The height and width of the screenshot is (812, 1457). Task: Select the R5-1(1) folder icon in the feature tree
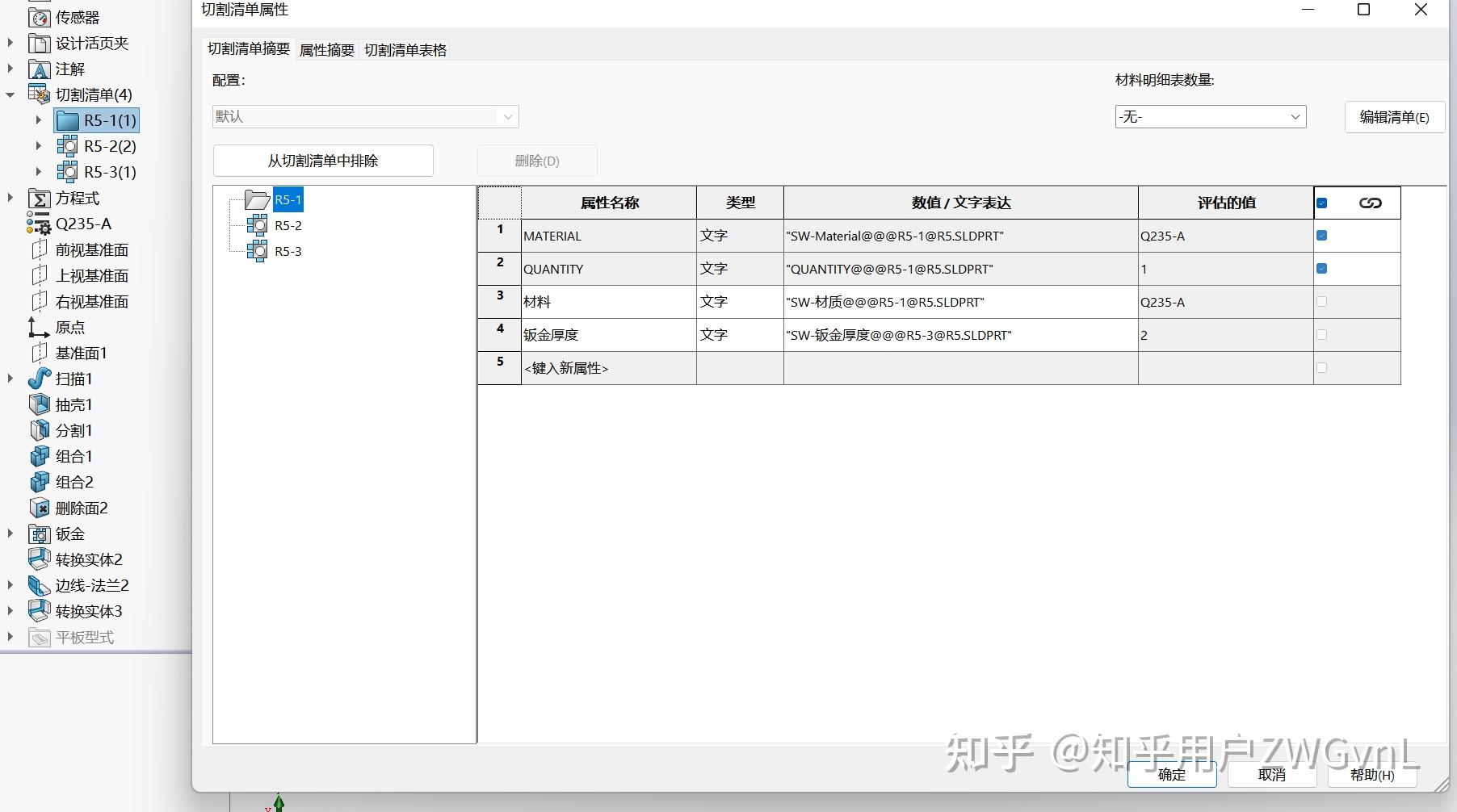68,120
